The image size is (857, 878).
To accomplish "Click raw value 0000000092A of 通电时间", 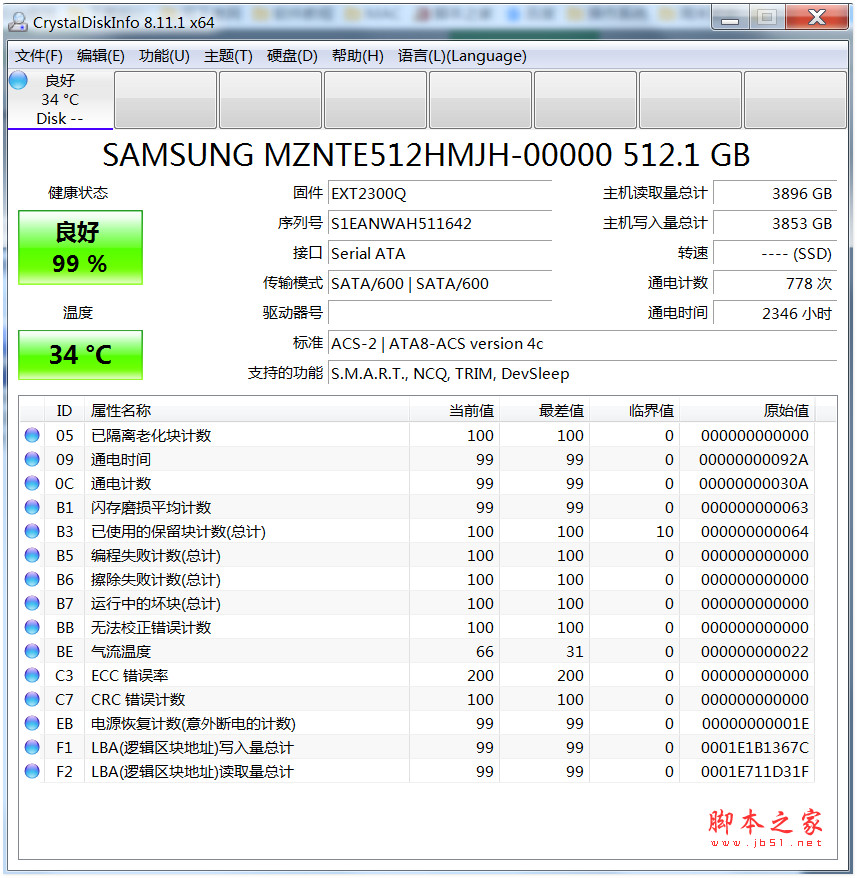I will coord(753,460).
